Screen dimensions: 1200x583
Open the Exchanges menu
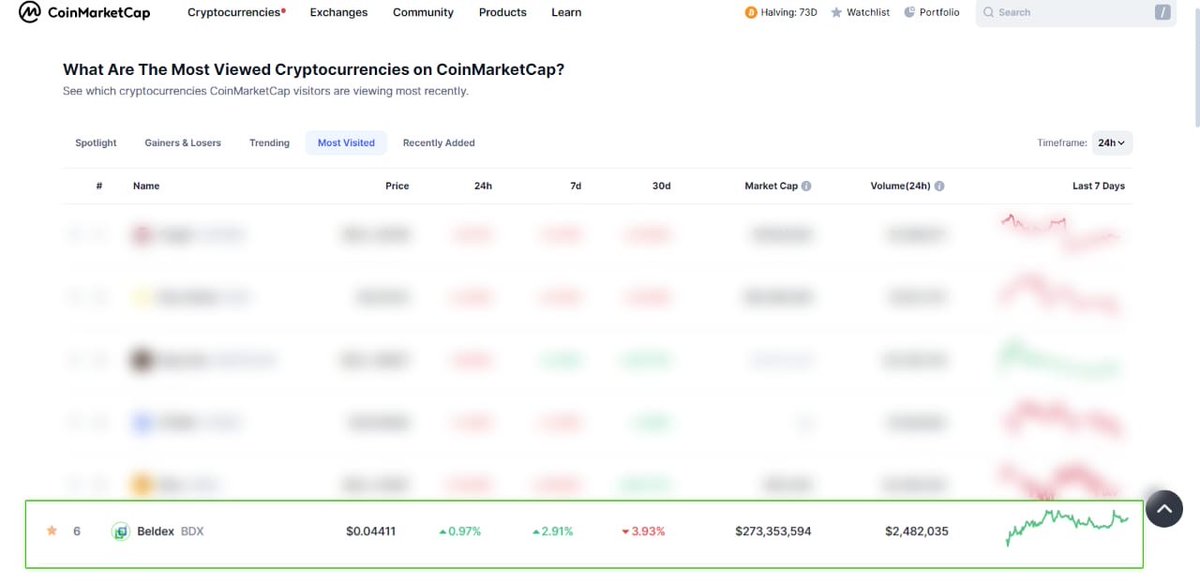(339, 13)
